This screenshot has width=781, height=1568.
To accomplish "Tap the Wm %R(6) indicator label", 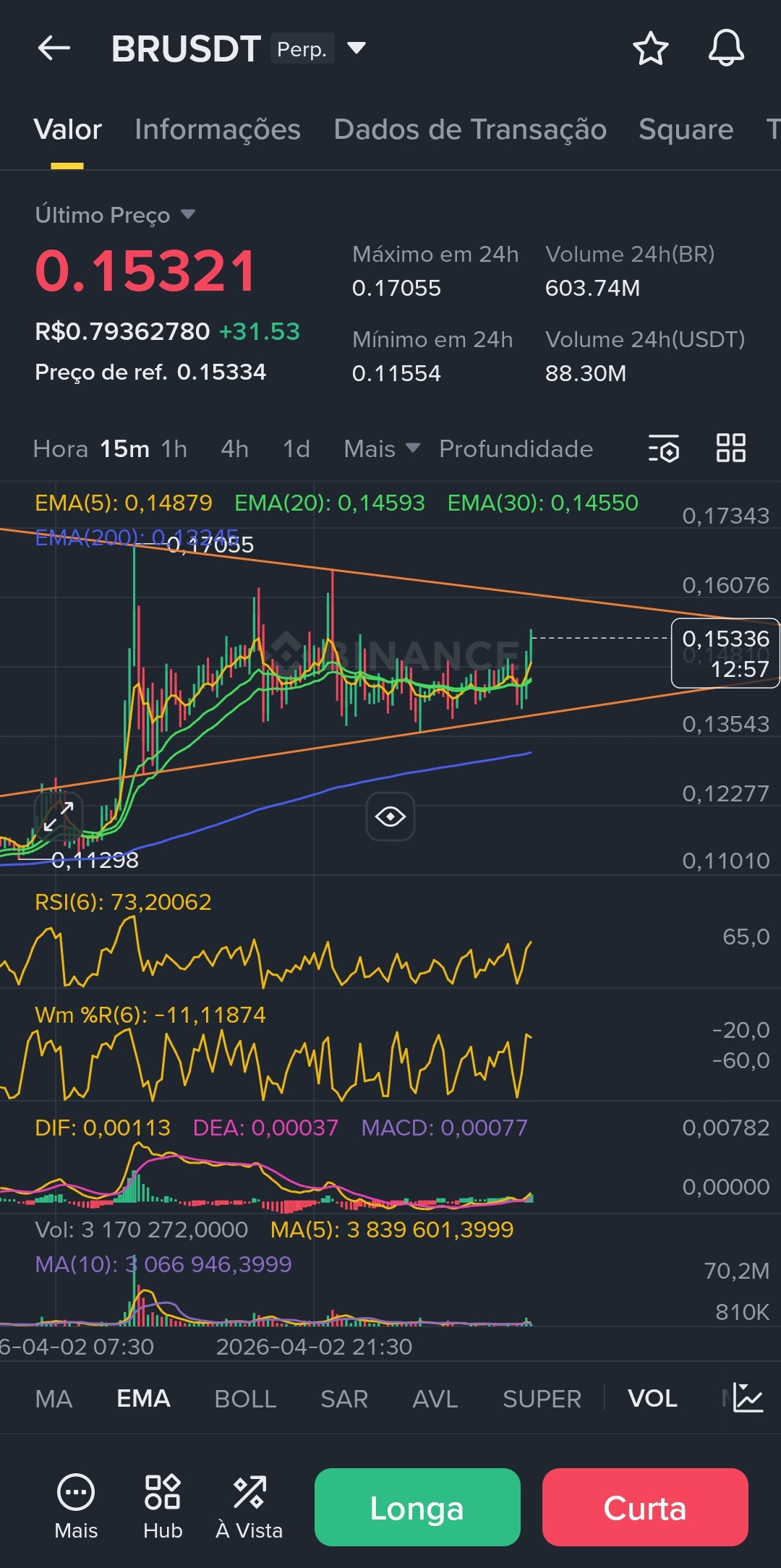I will pyautogui.click(x=150, y=1015).
